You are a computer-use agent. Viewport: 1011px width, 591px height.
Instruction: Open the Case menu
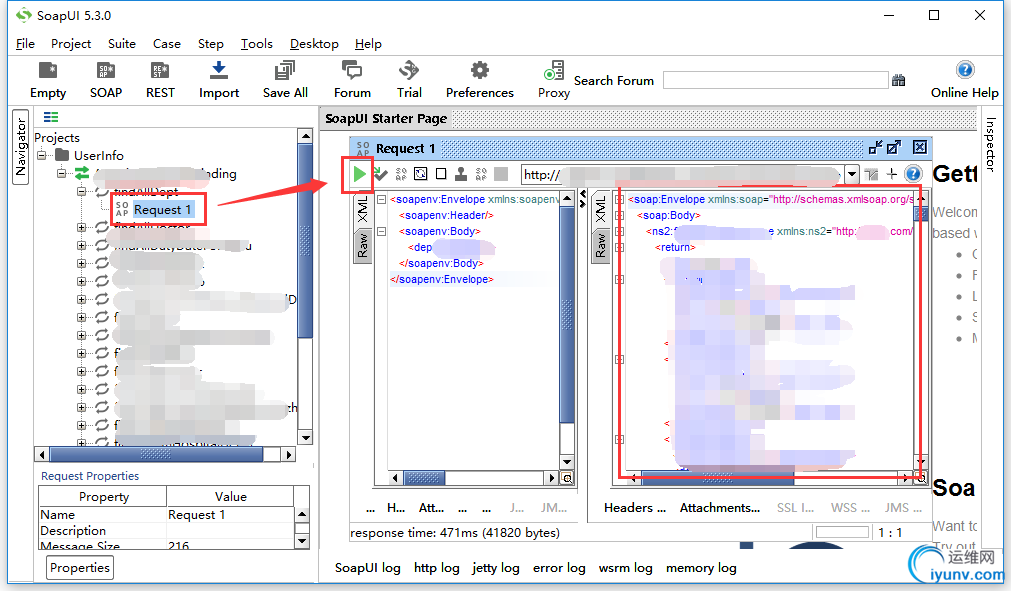tap(166, 44)
